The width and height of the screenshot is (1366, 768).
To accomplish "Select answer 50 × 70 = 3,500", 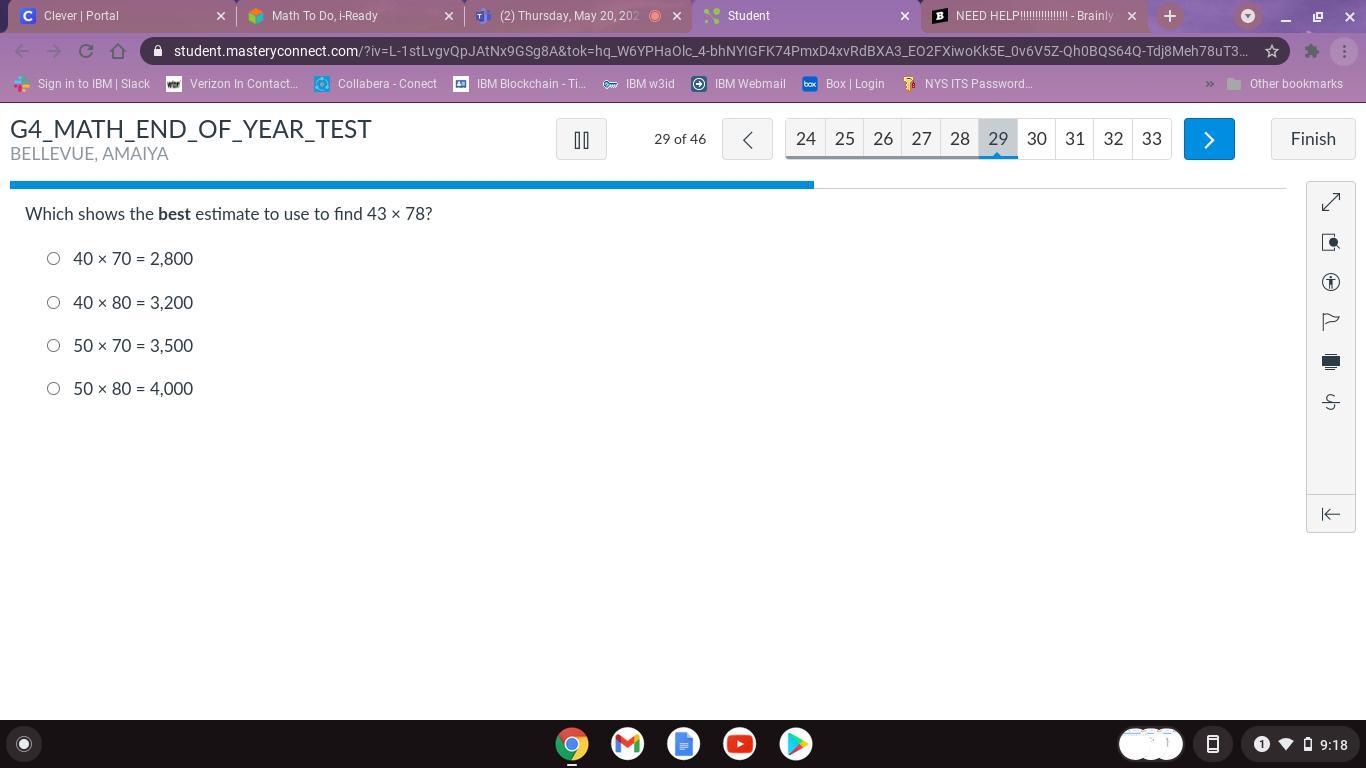I will tap(54, 346).
